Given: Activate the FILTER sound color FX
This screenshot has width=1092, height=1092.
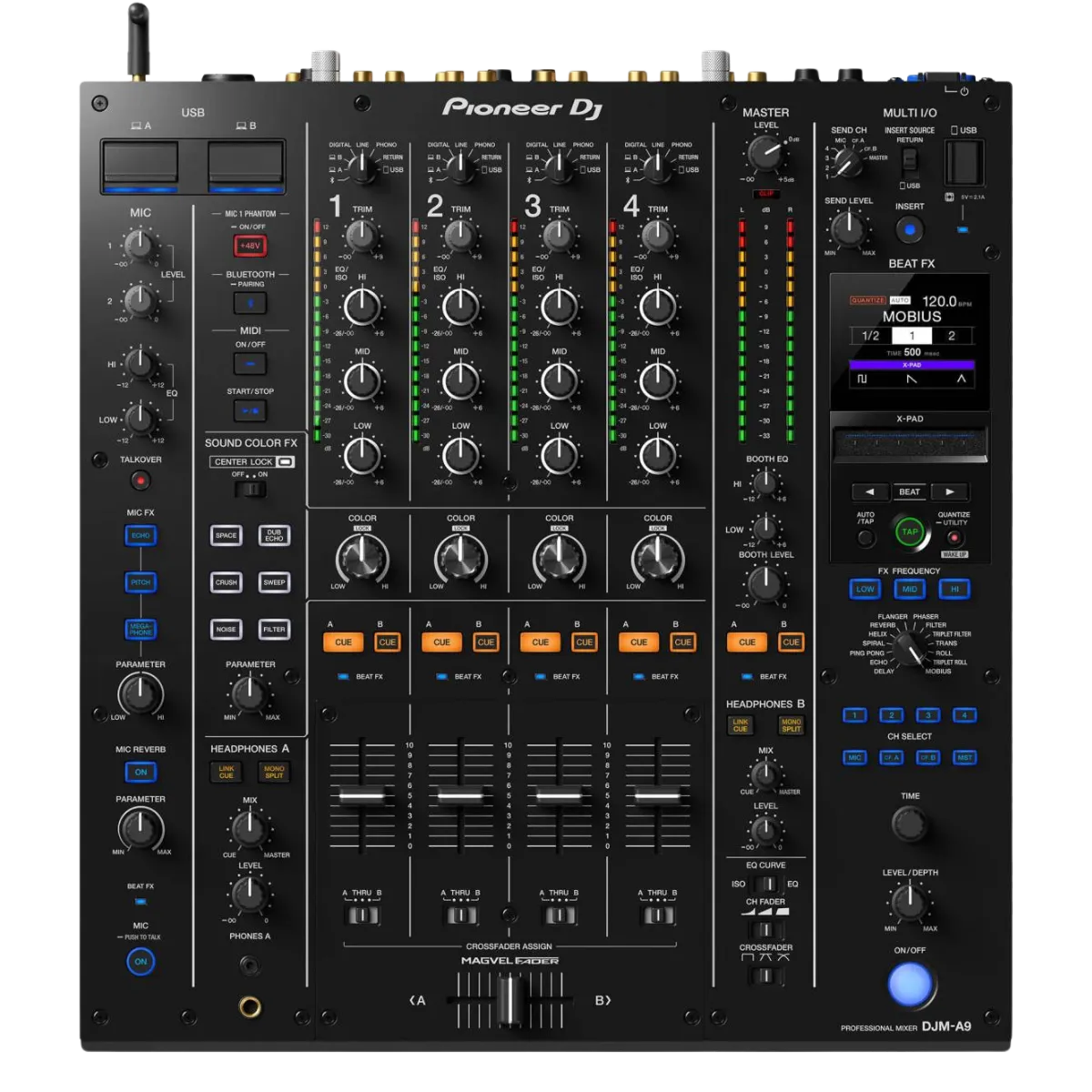Looking at the screenshot, I should 273,630.
